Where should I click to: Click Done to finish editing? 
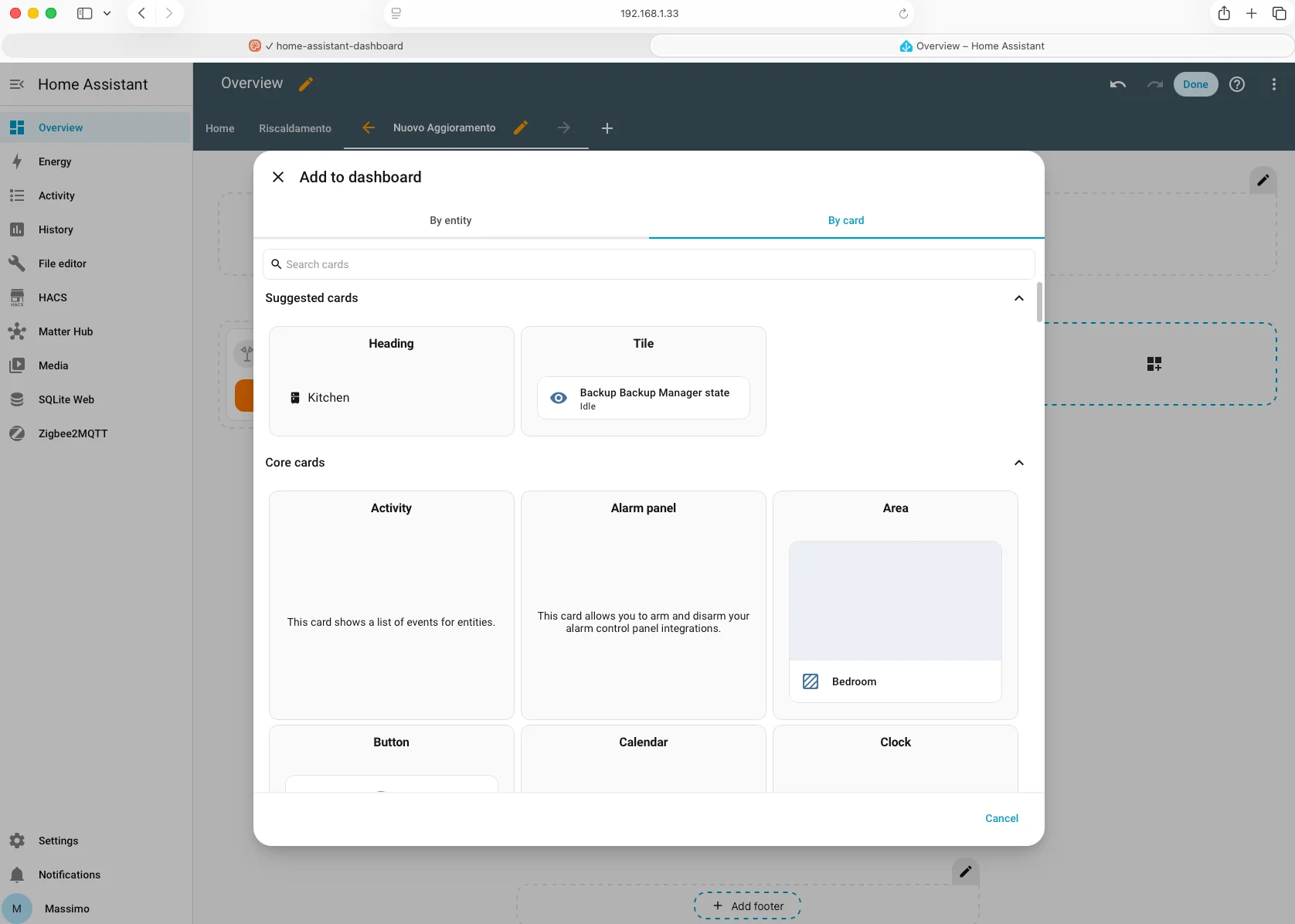coord(1195,84)
